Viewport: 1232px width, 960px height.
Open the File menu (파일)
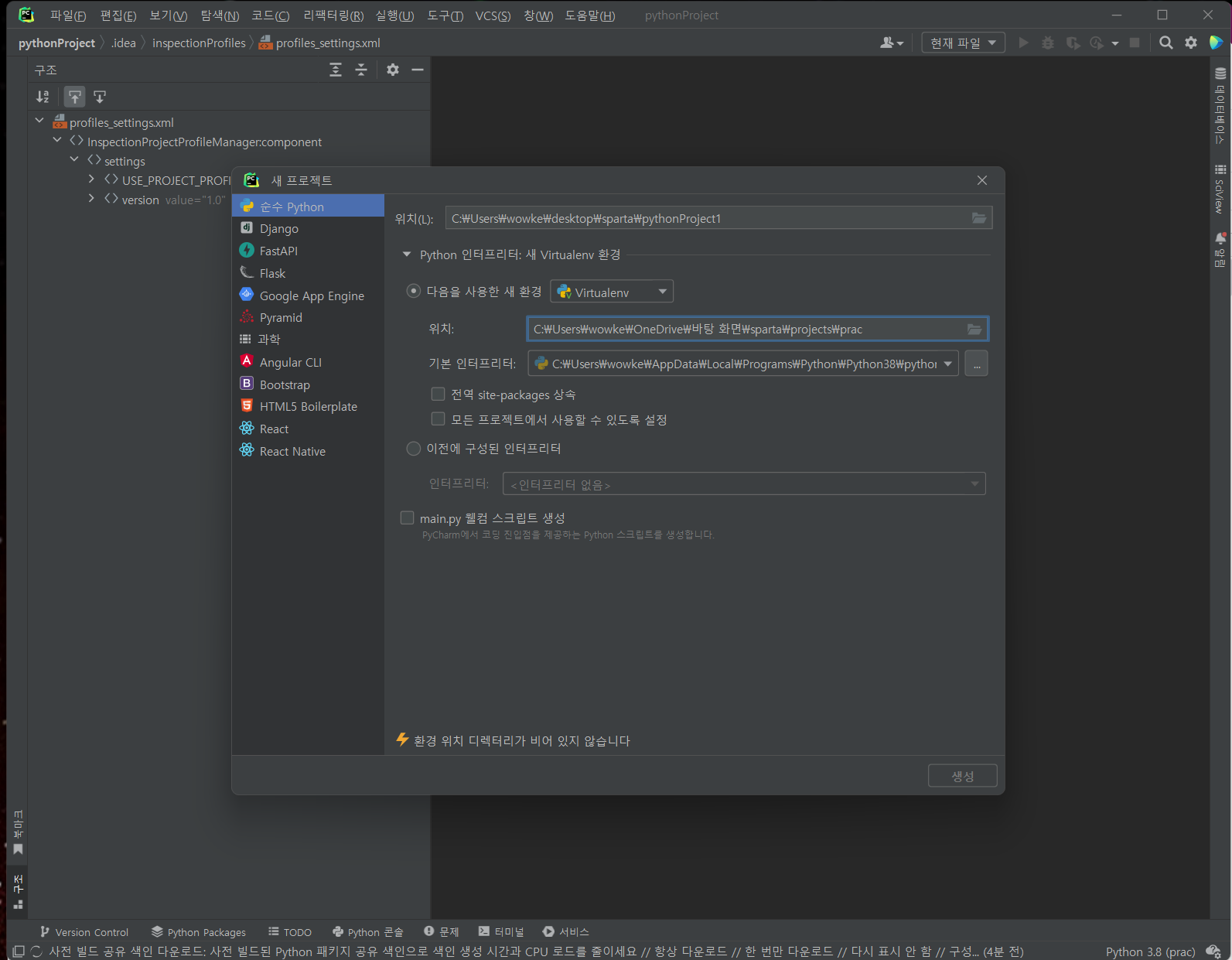click(68, 15)
